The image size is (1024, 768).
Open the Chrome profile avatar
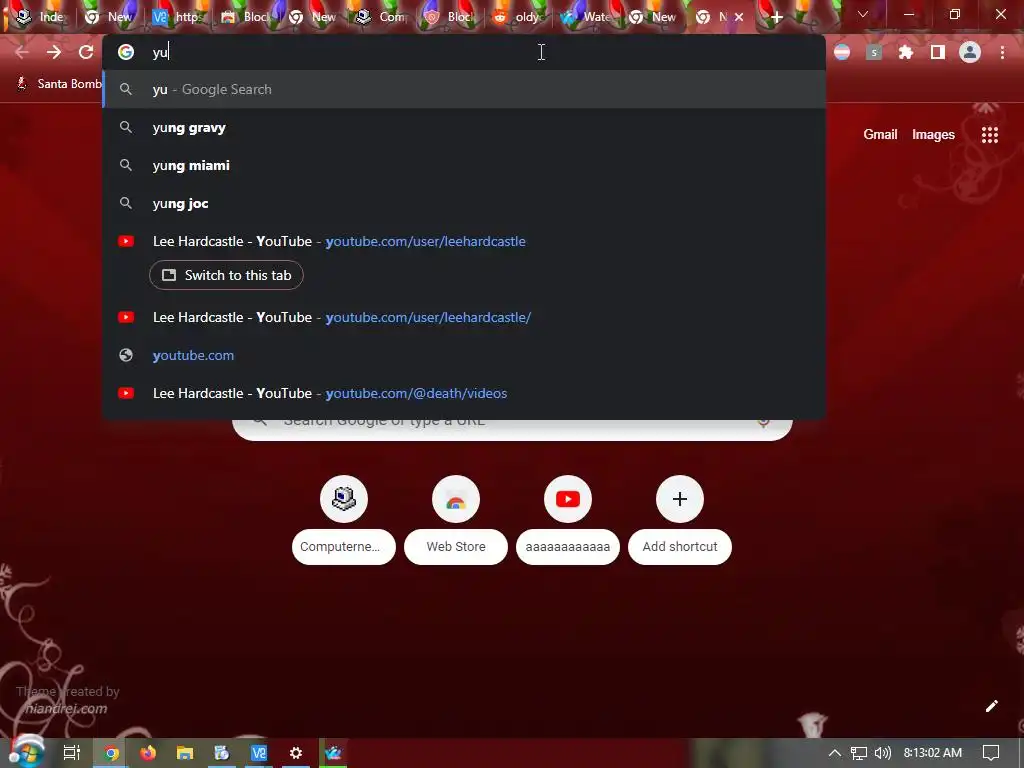click(x=970, y=52)
